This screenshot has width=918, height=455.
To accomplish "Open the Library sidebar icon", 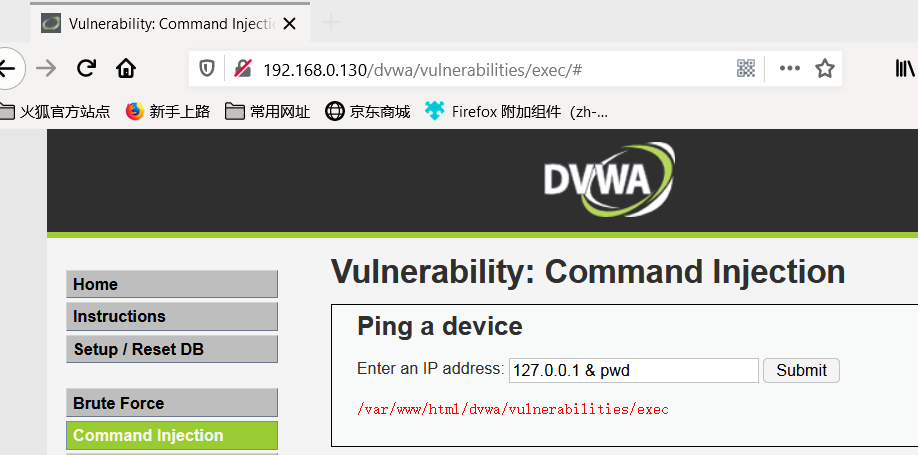I will coord(905,69).
